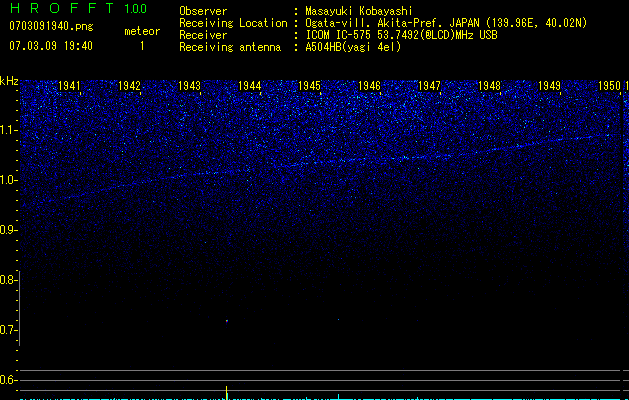
Task: Click the 0.6 frequency axis label
Action: tap(9, 380)
